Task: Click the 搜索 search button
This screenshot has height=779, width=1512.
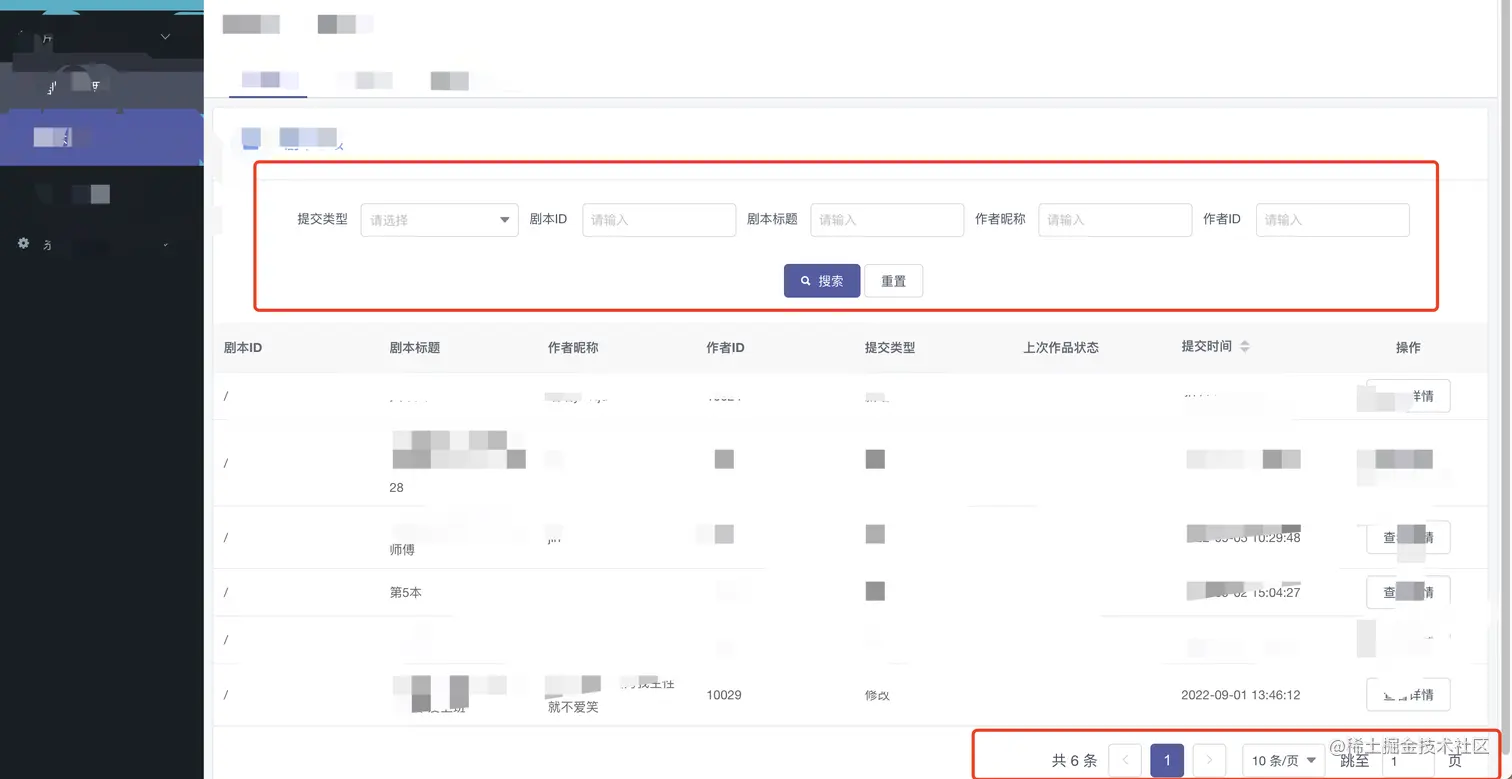Action: pyautogui.click(x=822, y=281)
